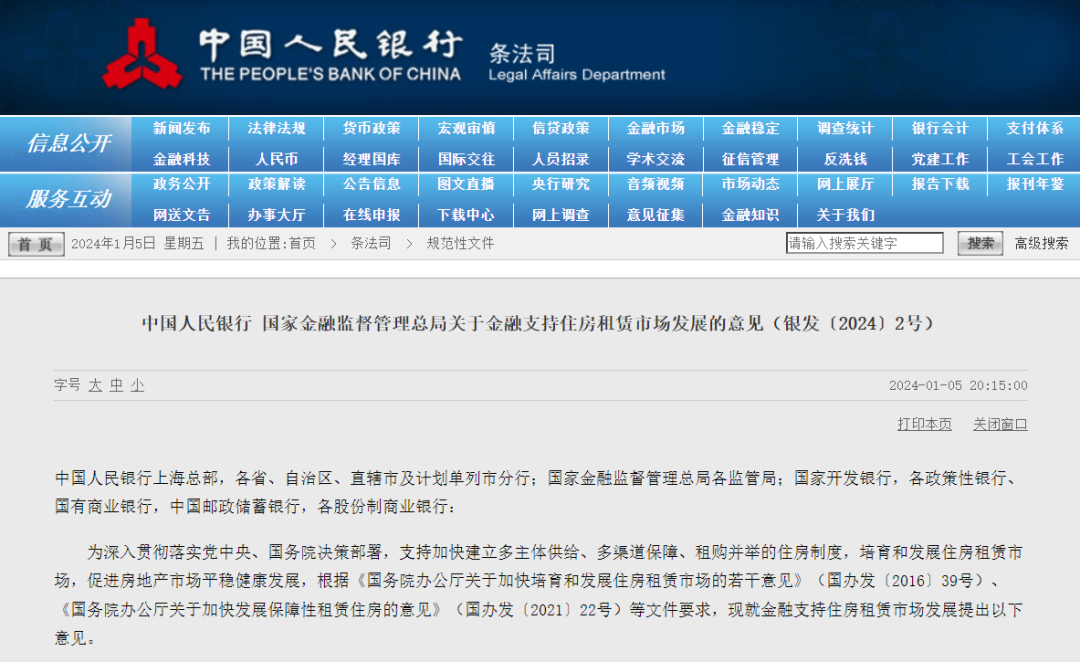Open the 法律法规 section
1080x662 pixels.
tap(277, 128)
